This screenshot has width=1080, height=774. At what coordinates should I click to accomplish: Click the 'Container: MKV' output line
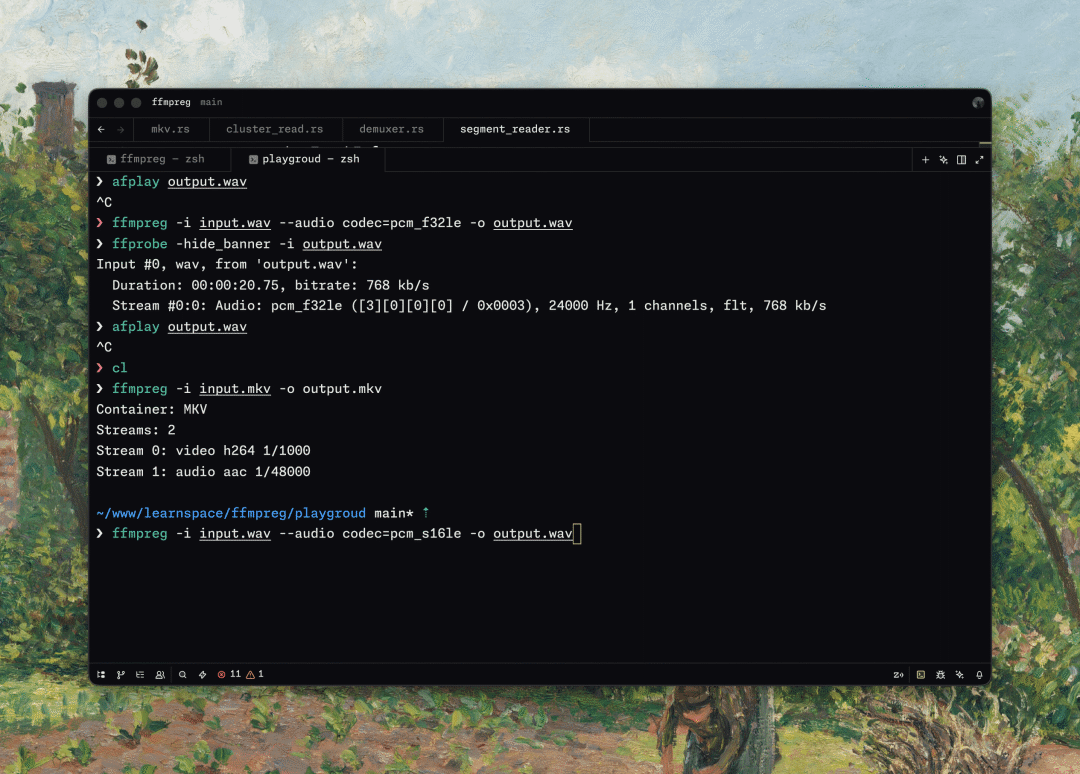click(152, 410)
